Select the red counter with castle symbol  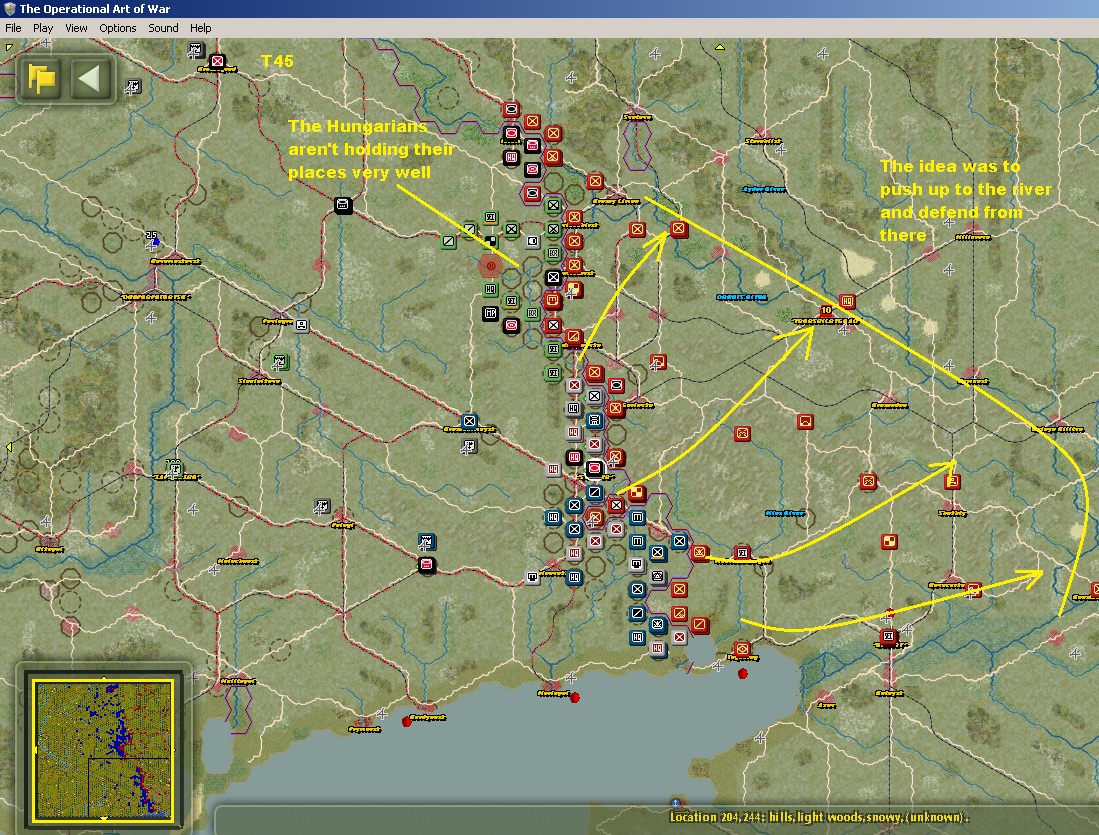(x=552, y=300)
